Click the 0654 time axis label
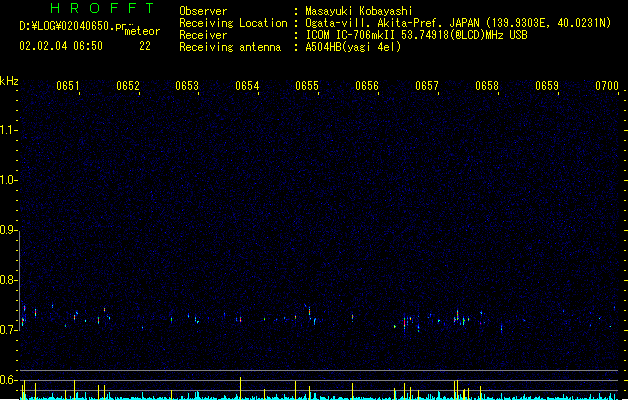 pos(247,85)
